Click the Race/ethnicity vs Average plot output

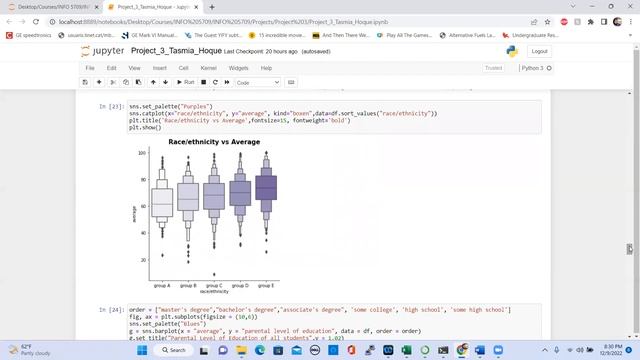click(207, 216)
